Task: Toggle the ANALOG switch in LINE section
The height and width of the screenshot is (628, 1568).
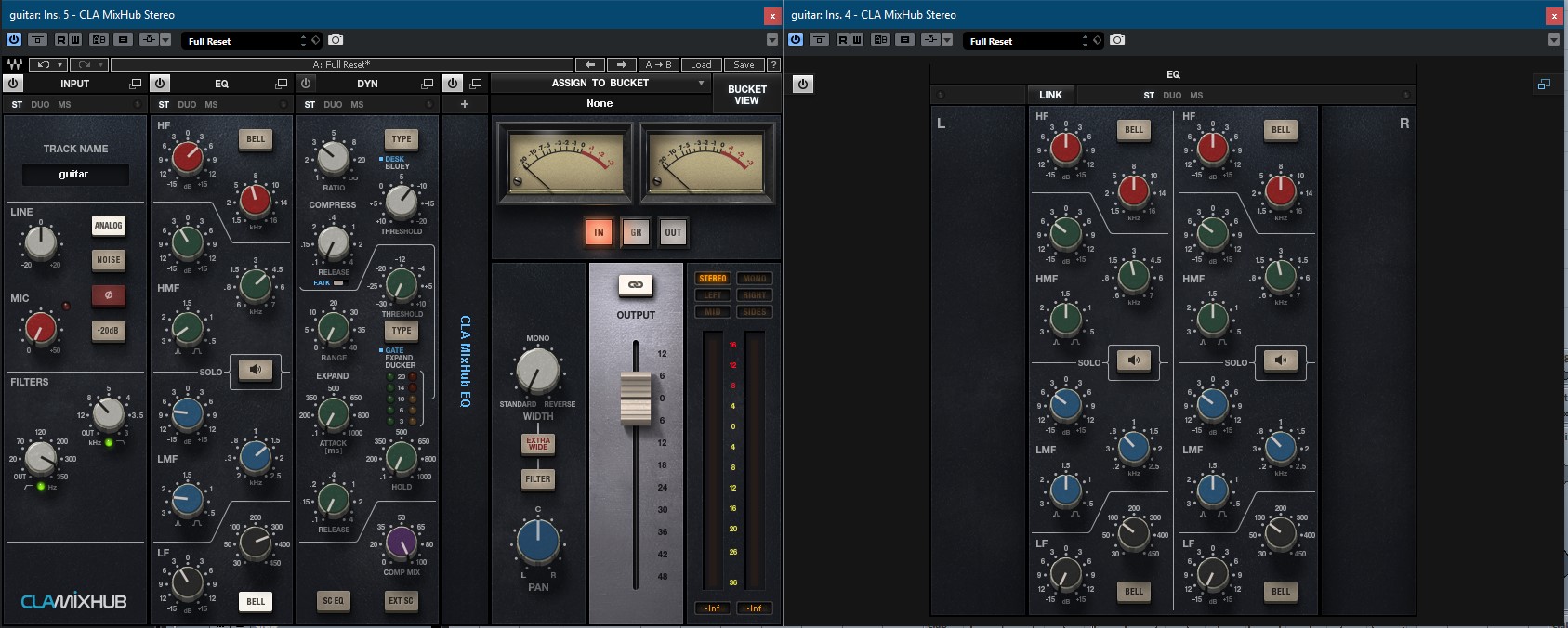Action: click(108, 225)
